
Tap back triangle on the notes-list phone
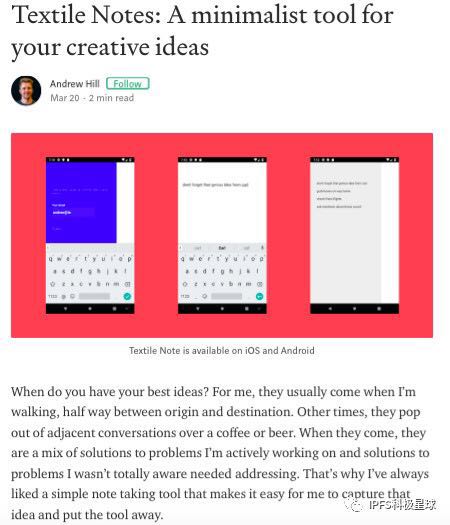pos(330,308)
